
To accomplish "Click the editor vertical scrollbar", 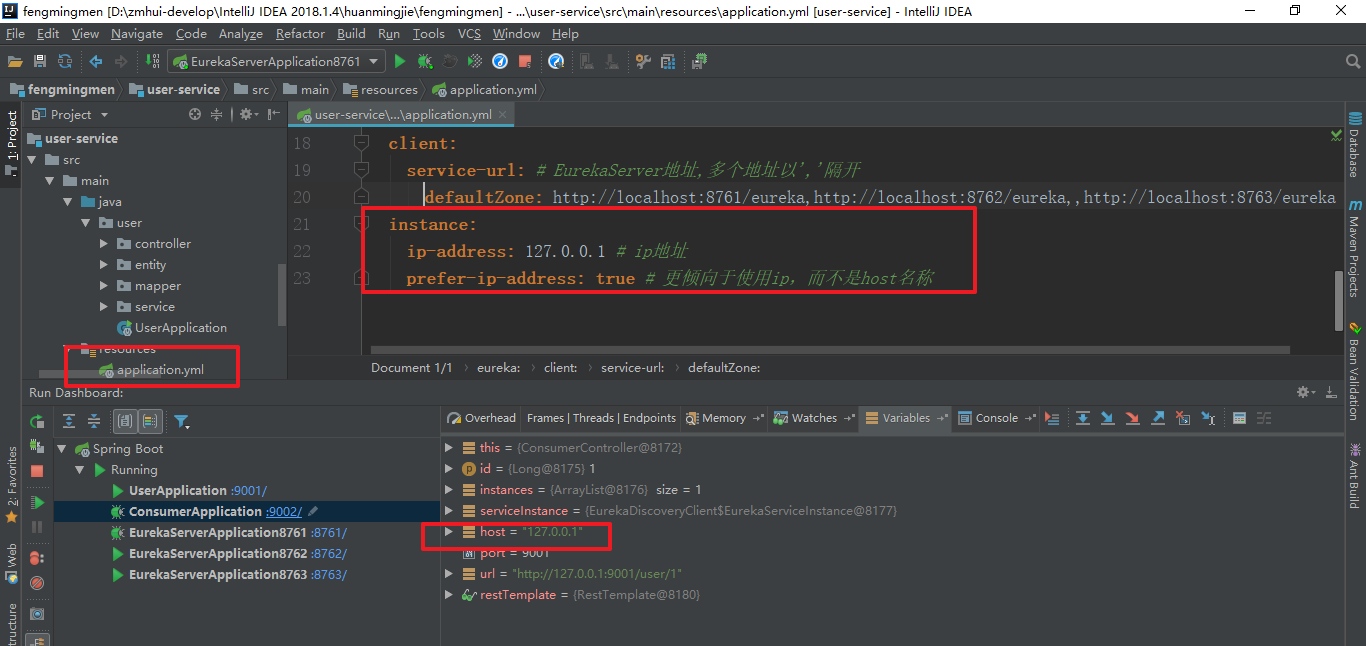I will coord(1340,300).
